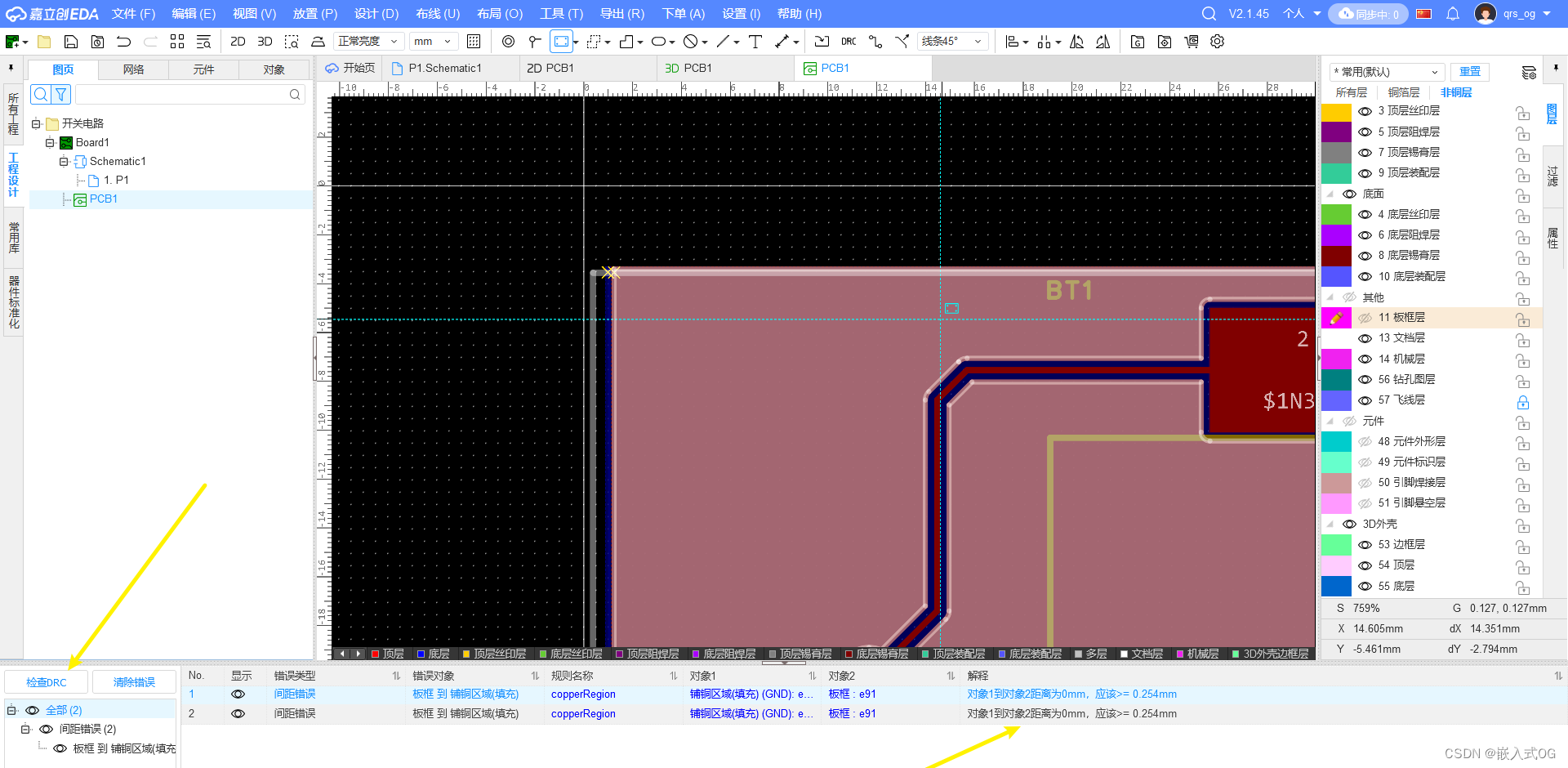This screenshot has height=768, width=1568.
Task: Open the 1. P1 schematic page
Action: click(x=116, y=181)
